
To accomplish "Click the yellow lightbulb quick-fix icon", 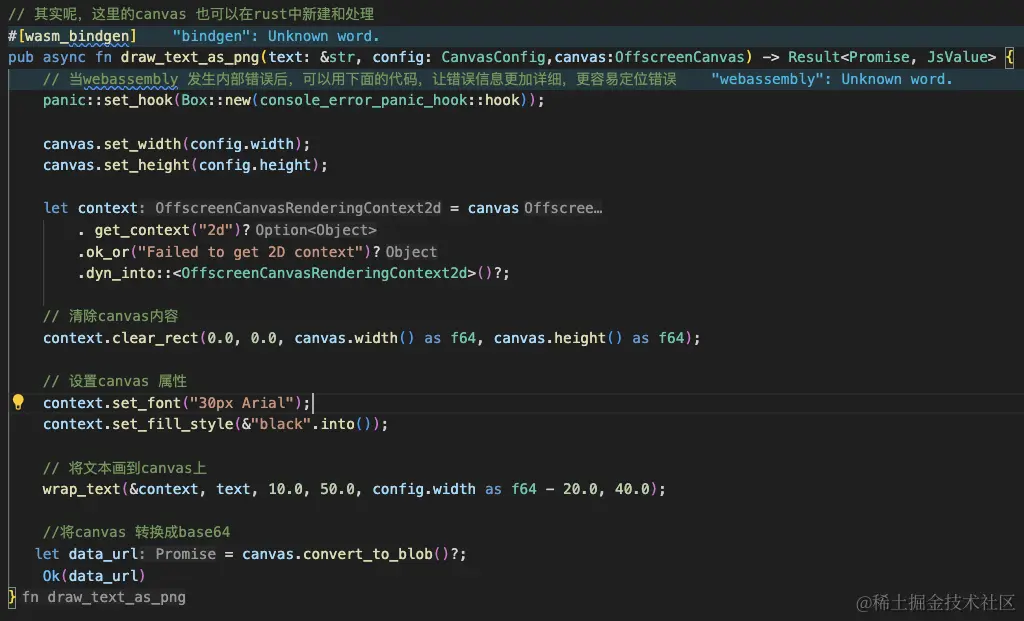I will point(18,402).
